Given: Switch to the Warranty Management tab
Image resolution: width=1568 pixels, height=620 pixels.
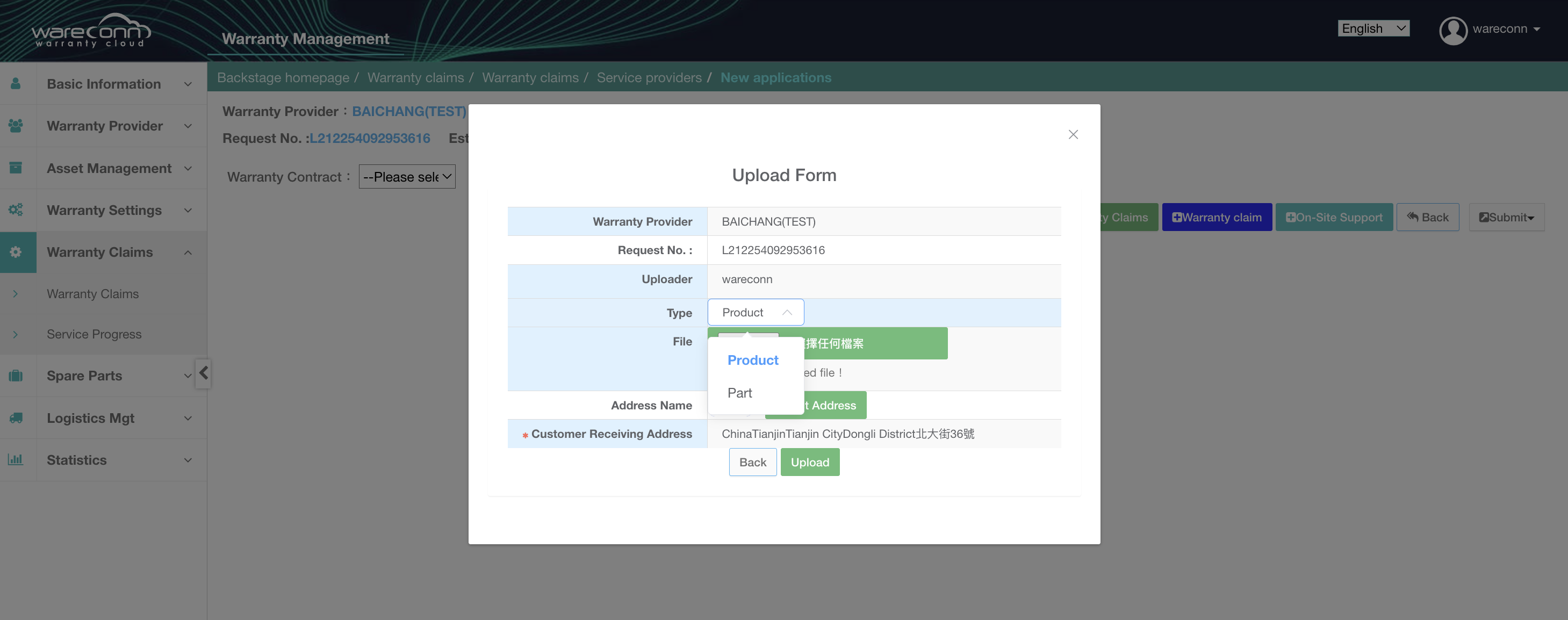Looking at the screenshot, I should (x=306, y=38).
